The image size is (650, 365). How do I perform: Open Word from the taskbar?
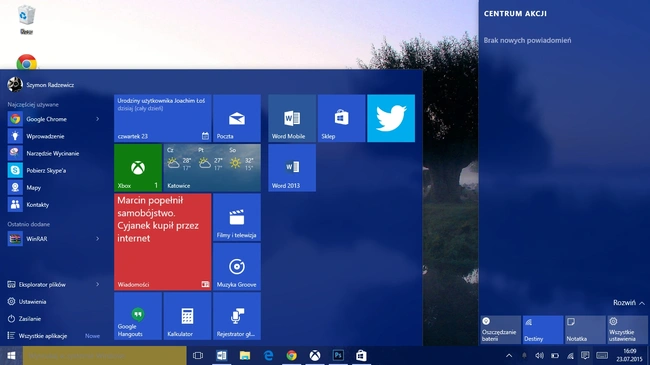221,355
